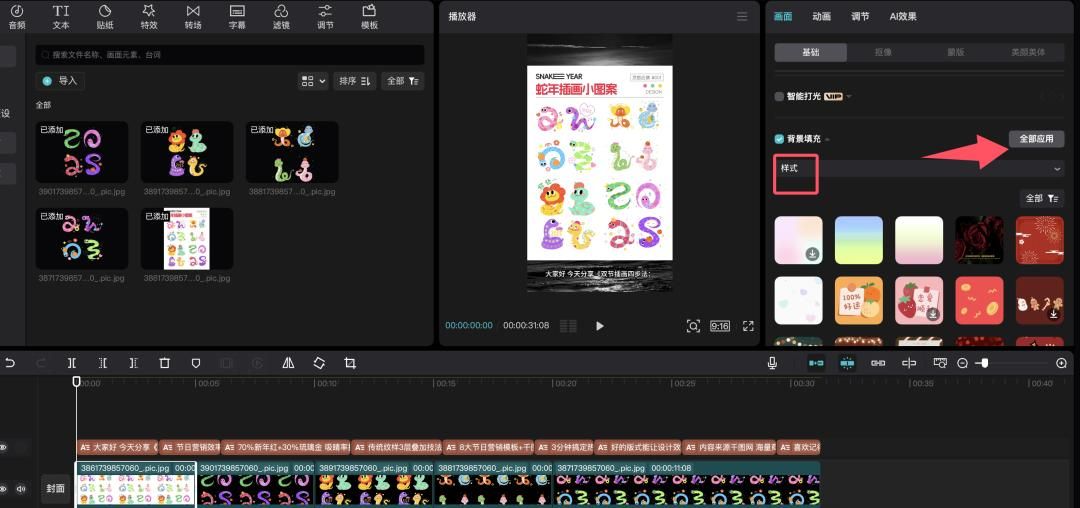
Task: Toggle auto snapping in timeline toolbar
Action: tap(847, 363)
